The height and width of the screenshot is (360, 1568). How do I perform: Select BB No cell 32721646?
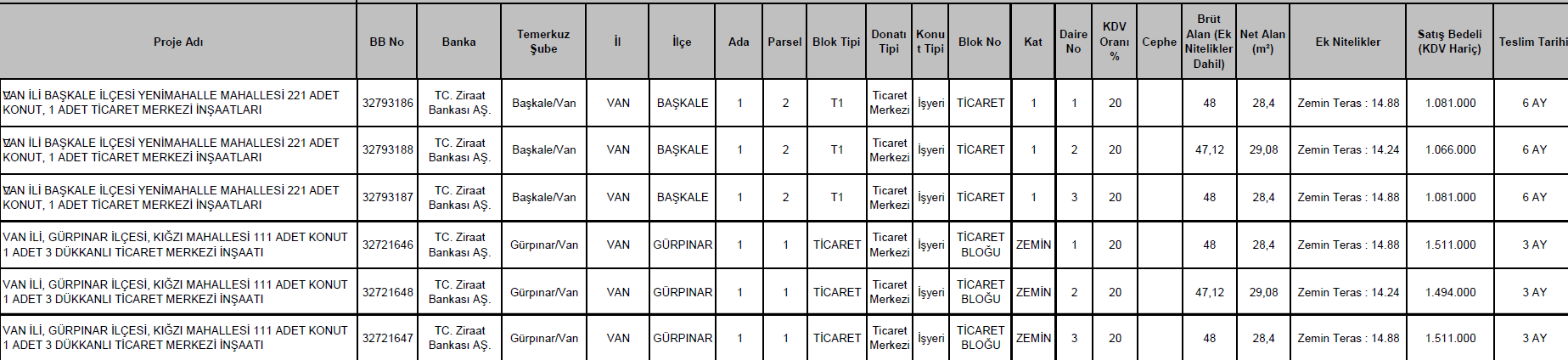(387, 245)
